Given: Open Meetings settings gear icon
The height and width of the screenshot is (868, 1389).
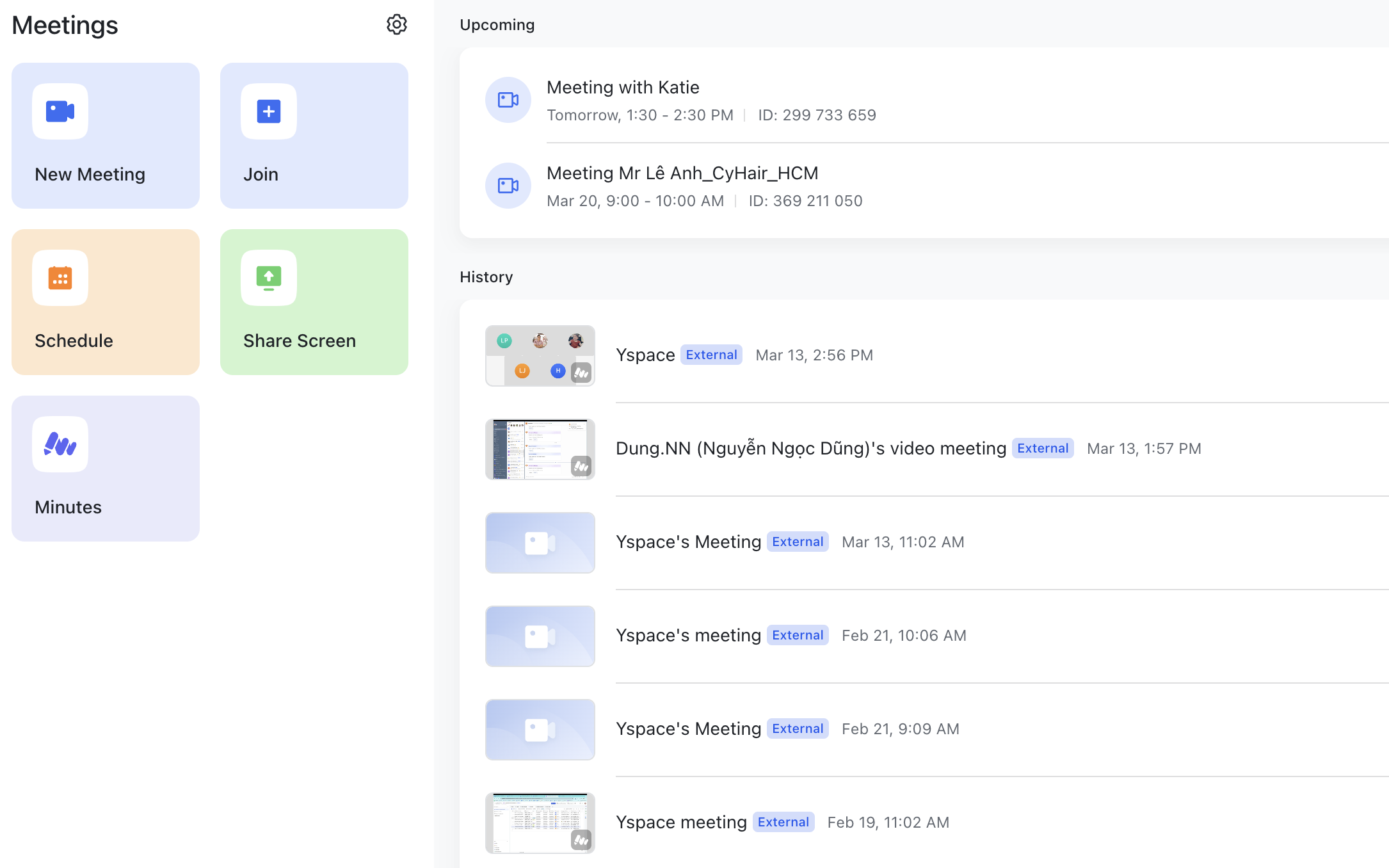Looking at the screenshot, I should 397,24.
